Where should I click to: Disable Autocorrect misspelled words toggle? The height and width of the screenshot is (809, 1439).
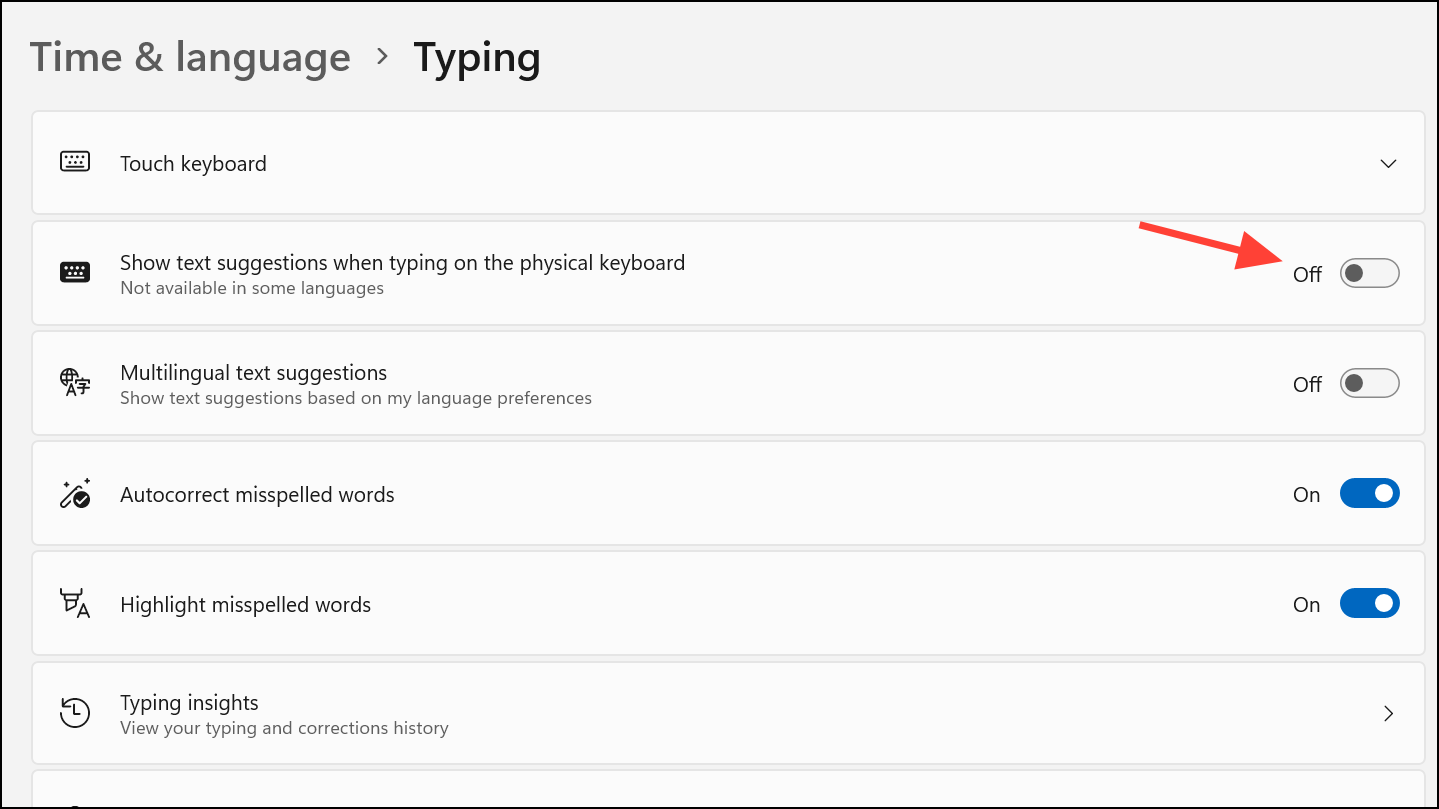coord(1369,493)
